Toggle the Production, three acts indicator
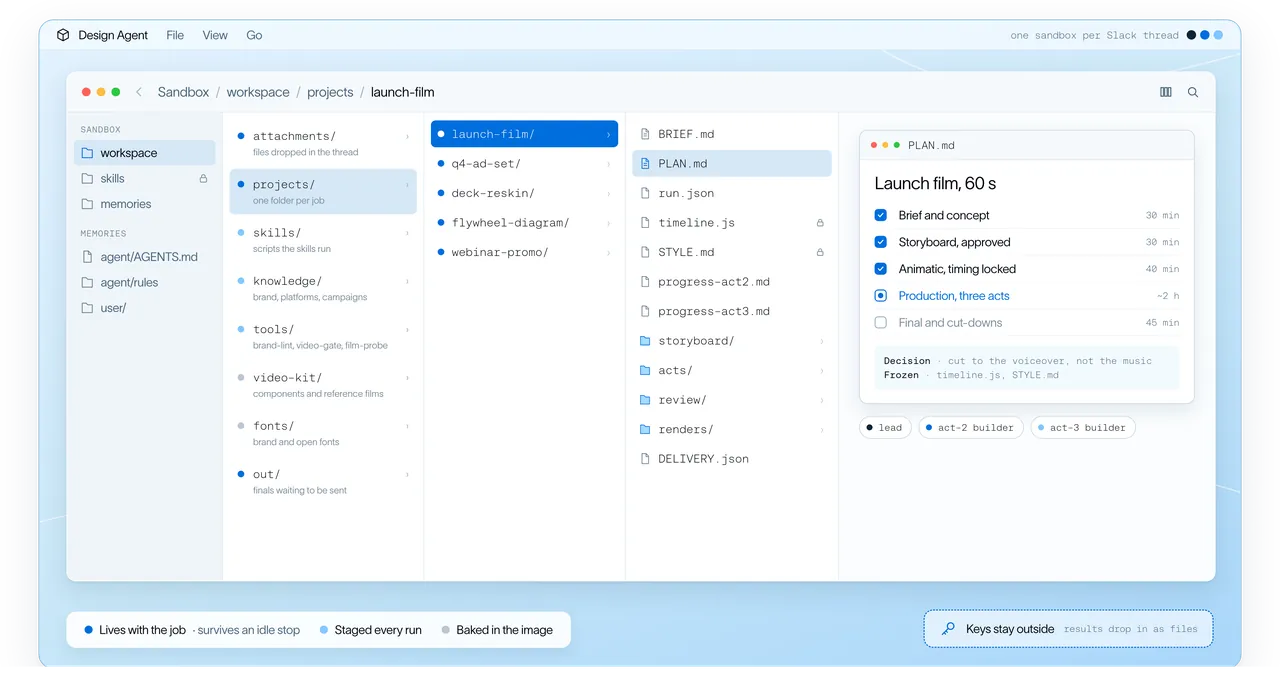Screen dimensions: 1280x686 881,296
